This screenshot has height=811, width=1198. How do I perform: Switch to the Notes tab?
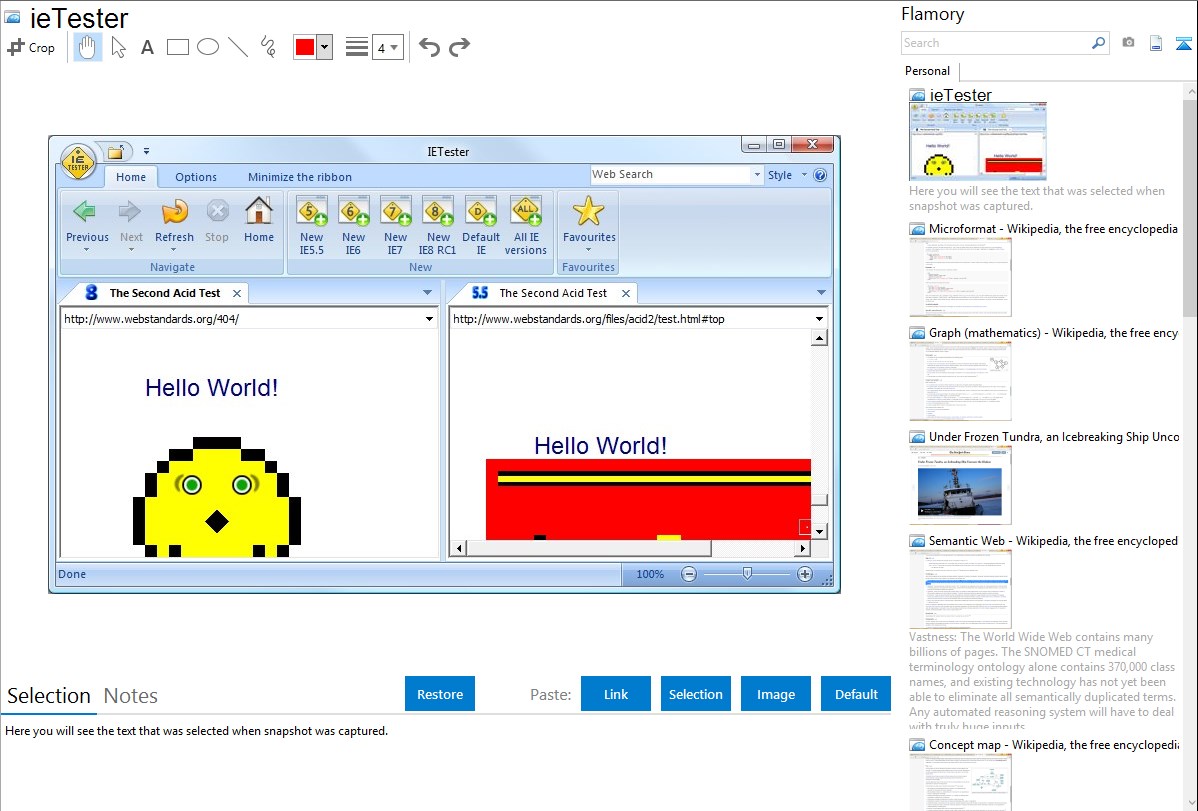(x=131, y=696)
